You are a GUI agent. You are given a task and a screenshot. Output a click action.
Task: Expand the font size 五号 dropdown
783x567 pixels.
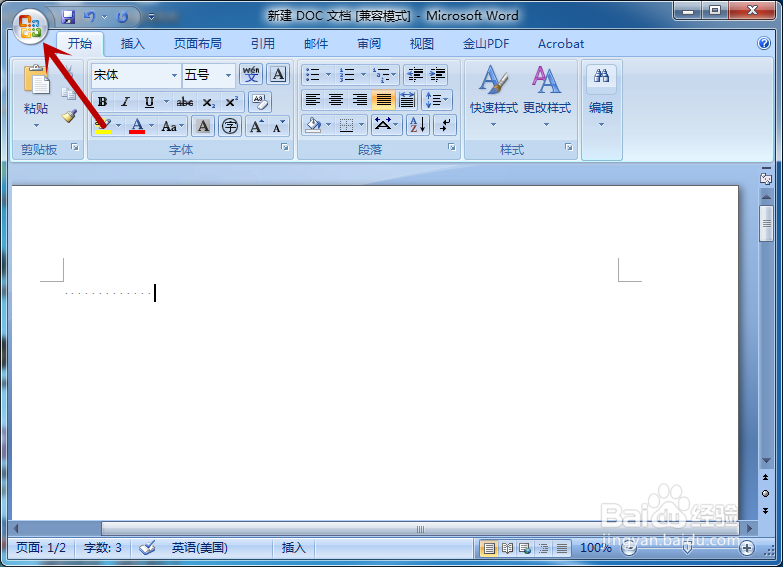click(x=228, y=75)
